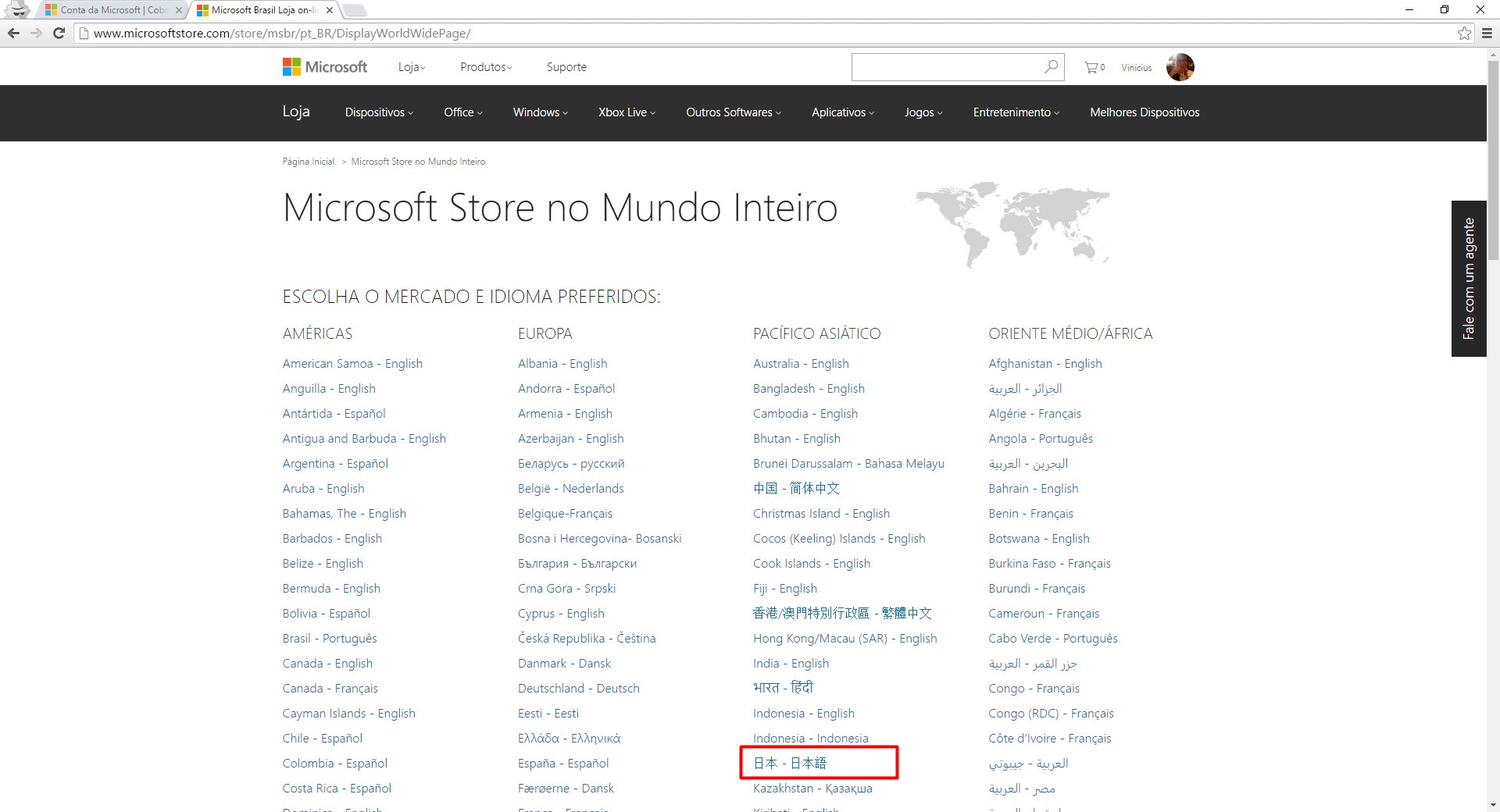The image size is (1500, 812).
Task: Select Argentina - Español
Action: pos(335,464)
